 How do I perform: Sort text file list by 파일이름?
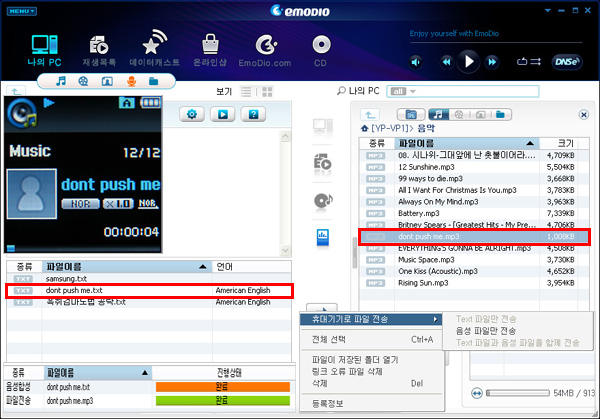[127, 267]
